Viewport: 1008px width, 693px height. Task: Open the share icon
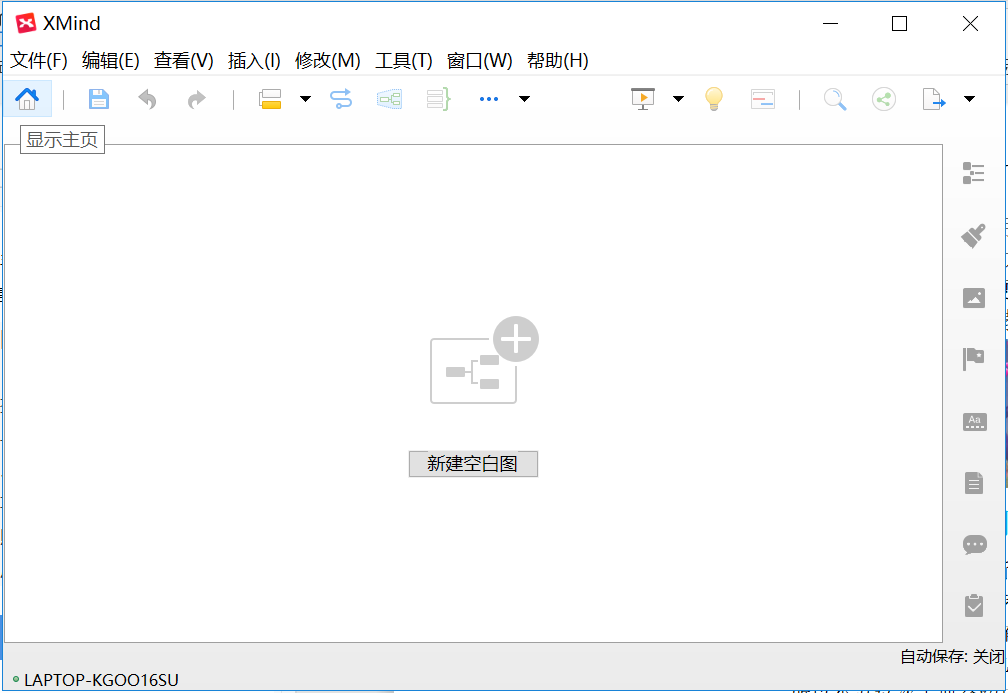(883, 98)
